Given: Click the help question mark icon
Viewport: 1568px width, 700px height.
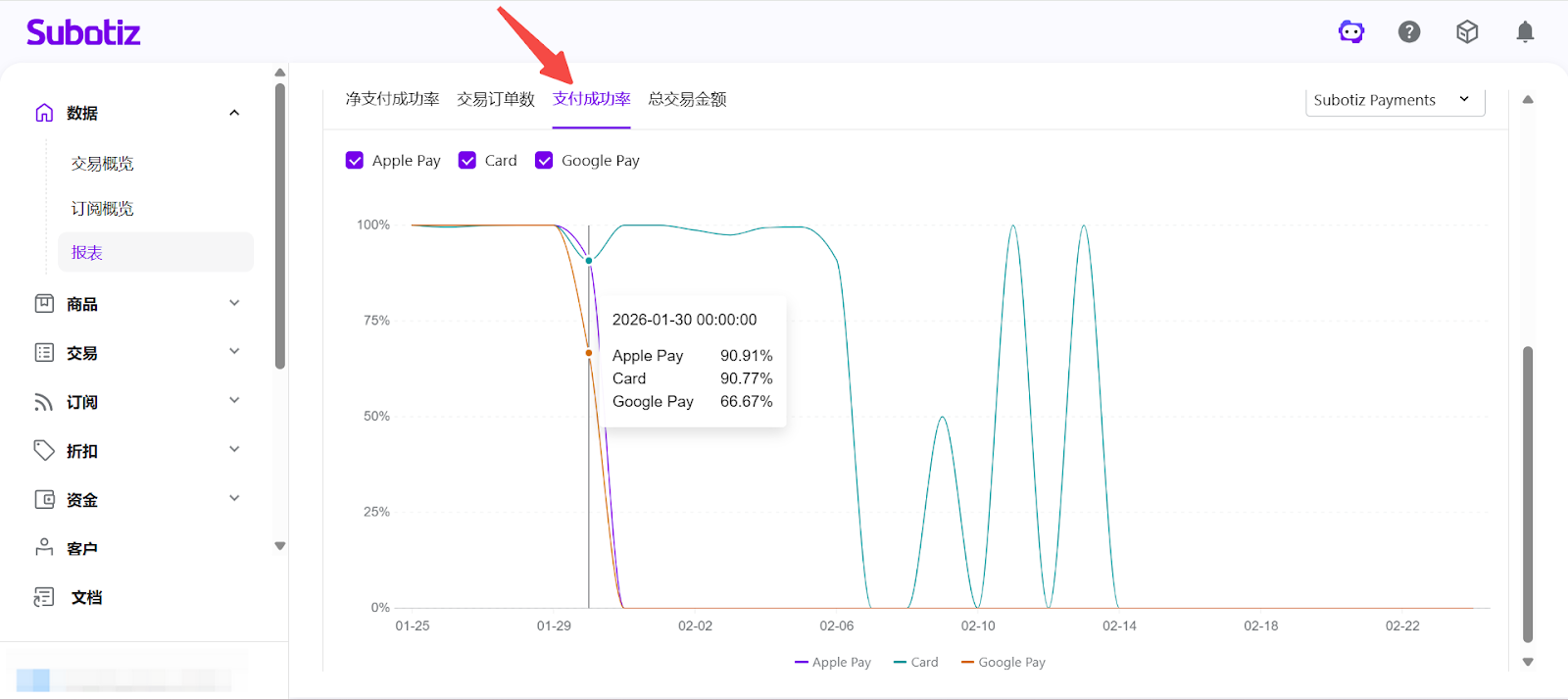Looking at the screenshot, I should (x=1409, y=32).
